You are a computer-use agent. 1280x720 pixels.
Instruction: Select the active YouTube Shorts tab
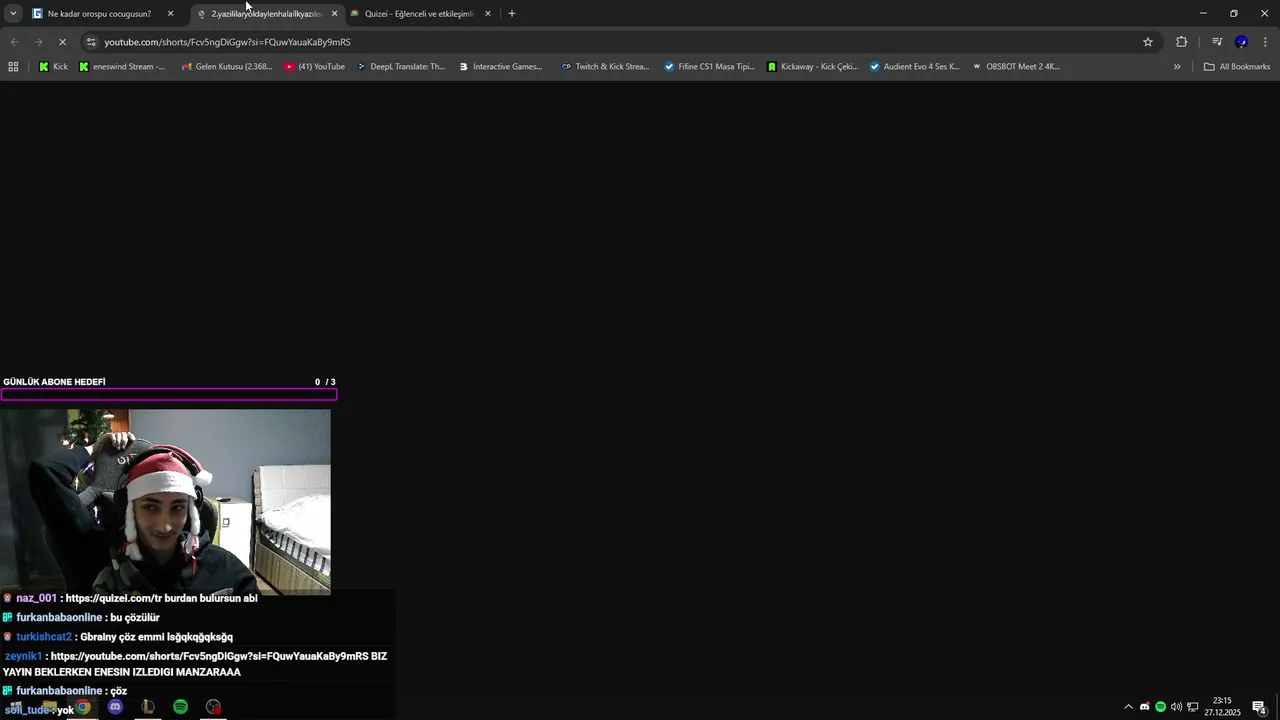[x=266, y=14]
